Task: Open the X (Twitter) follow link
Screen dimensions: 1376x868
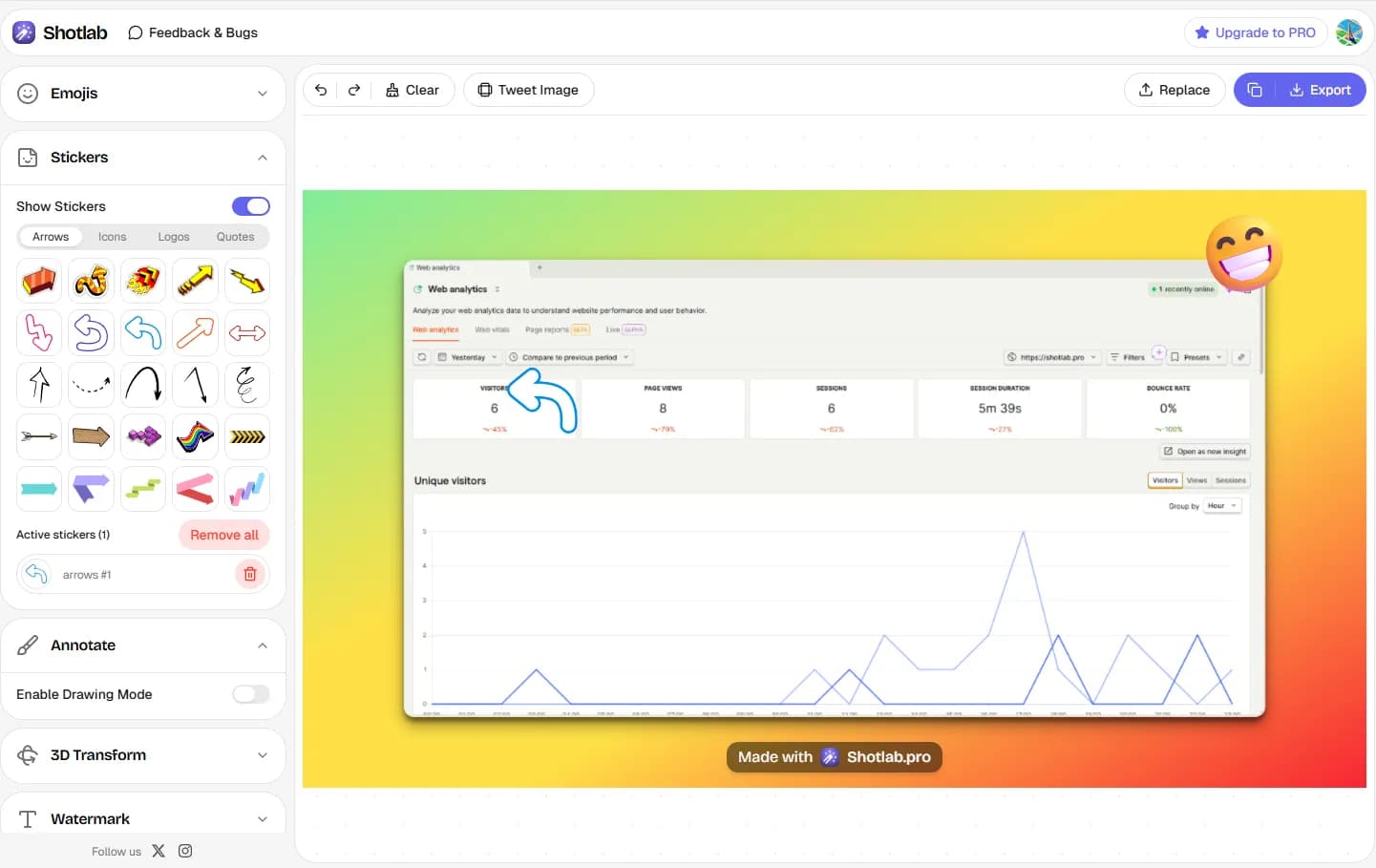Action: pyautogui.click(x=159, y=851)
